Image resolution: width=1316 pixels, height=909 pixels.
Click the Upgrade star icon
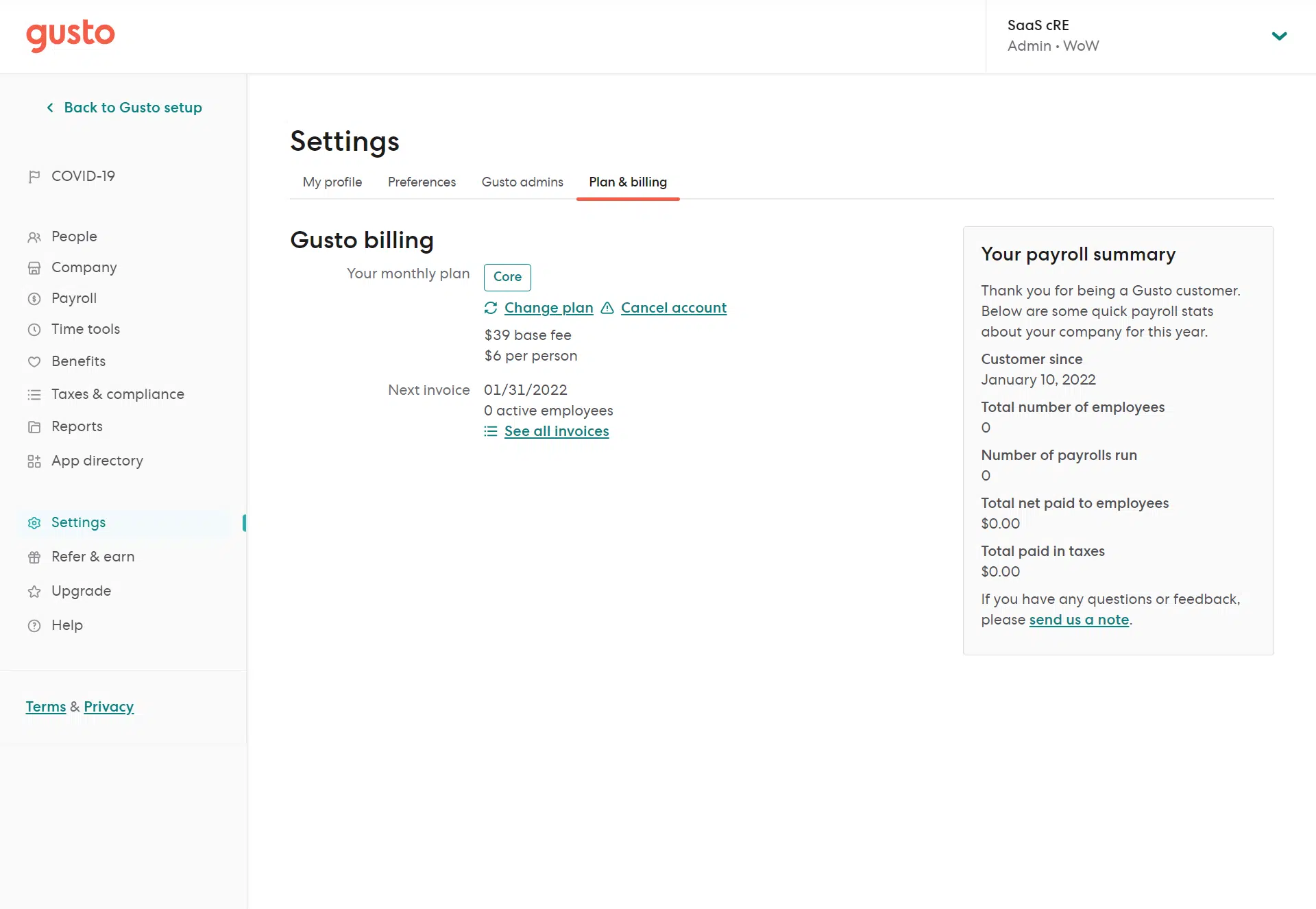click(34, 592)
